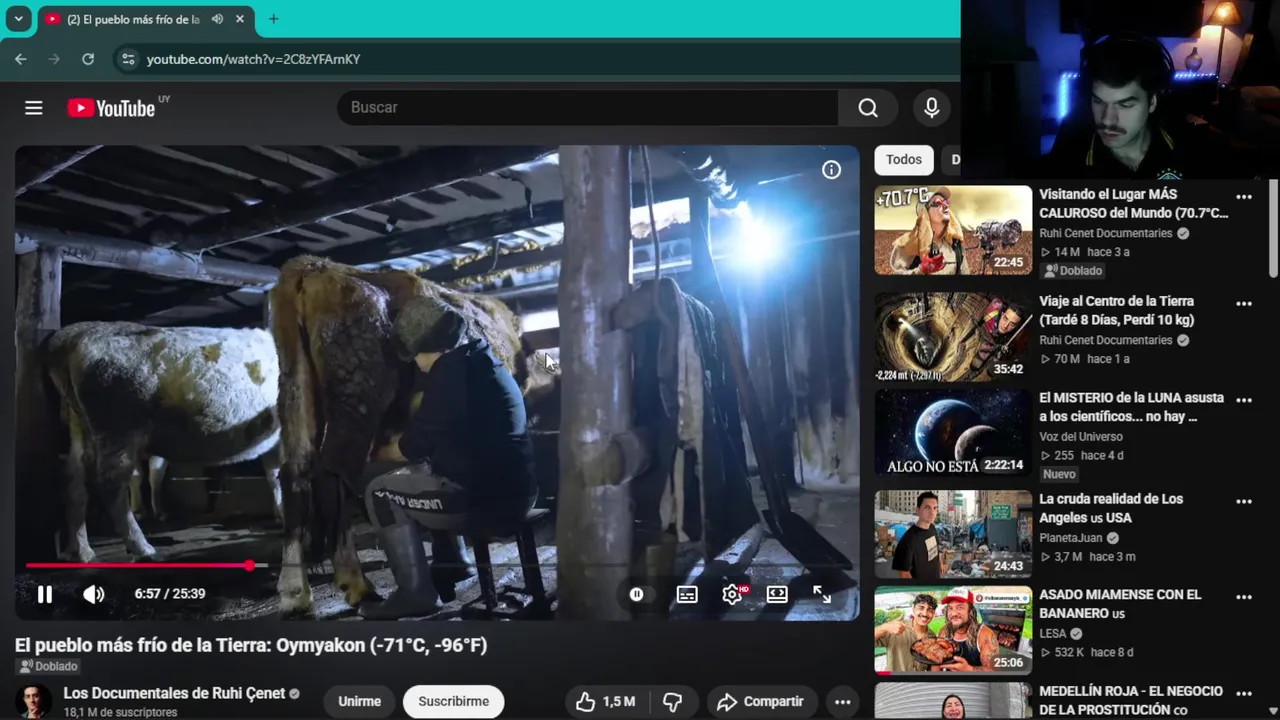Click the 6:57 / 25:39 time display
The height and width of the screenshot is (720, 1280).
pos(170,594)
